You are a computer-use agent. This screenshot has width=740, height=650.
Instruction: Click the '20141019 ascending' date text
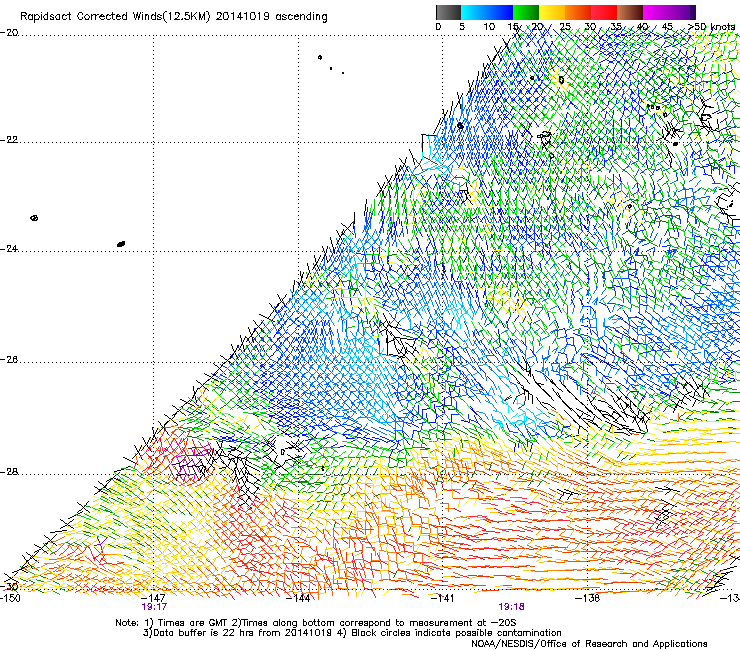(271, 17)
